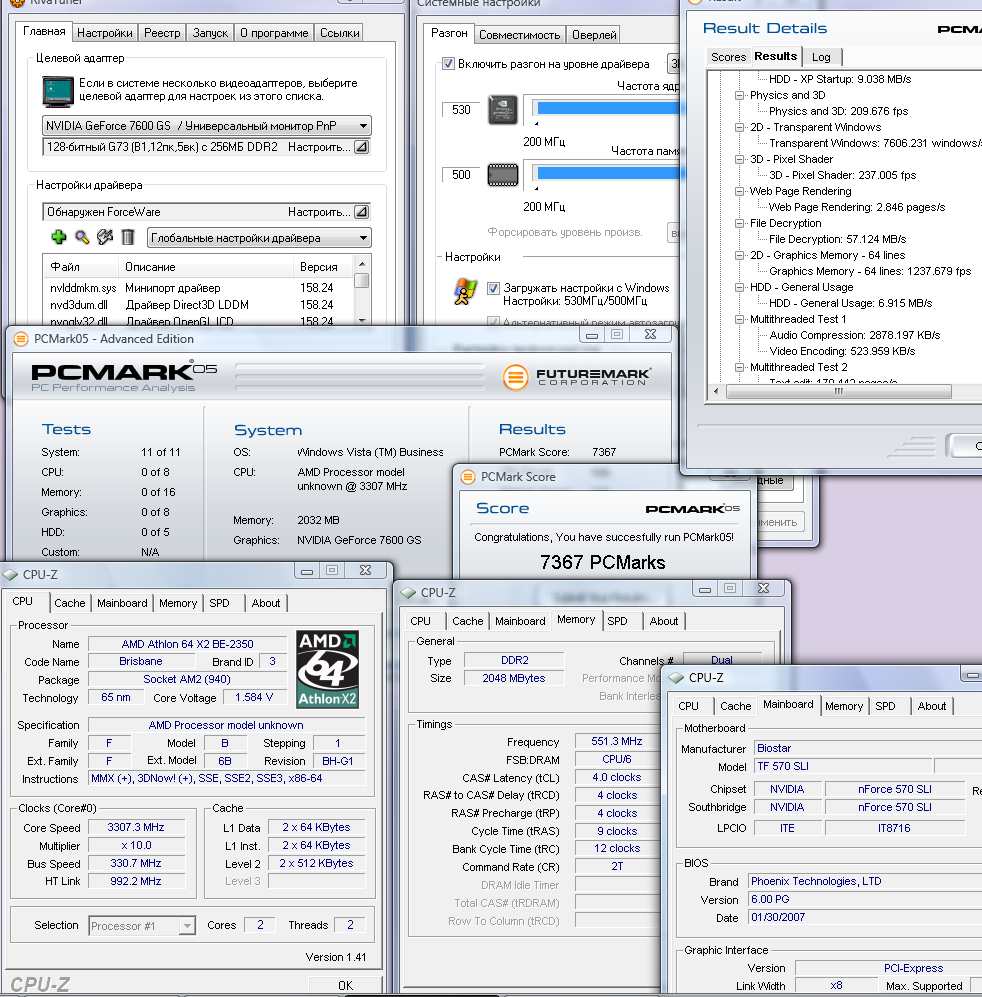Click Result Details horizontal scrollbar thumb
The width and height of the screenshot is (982, 997).
pos(839,392)
